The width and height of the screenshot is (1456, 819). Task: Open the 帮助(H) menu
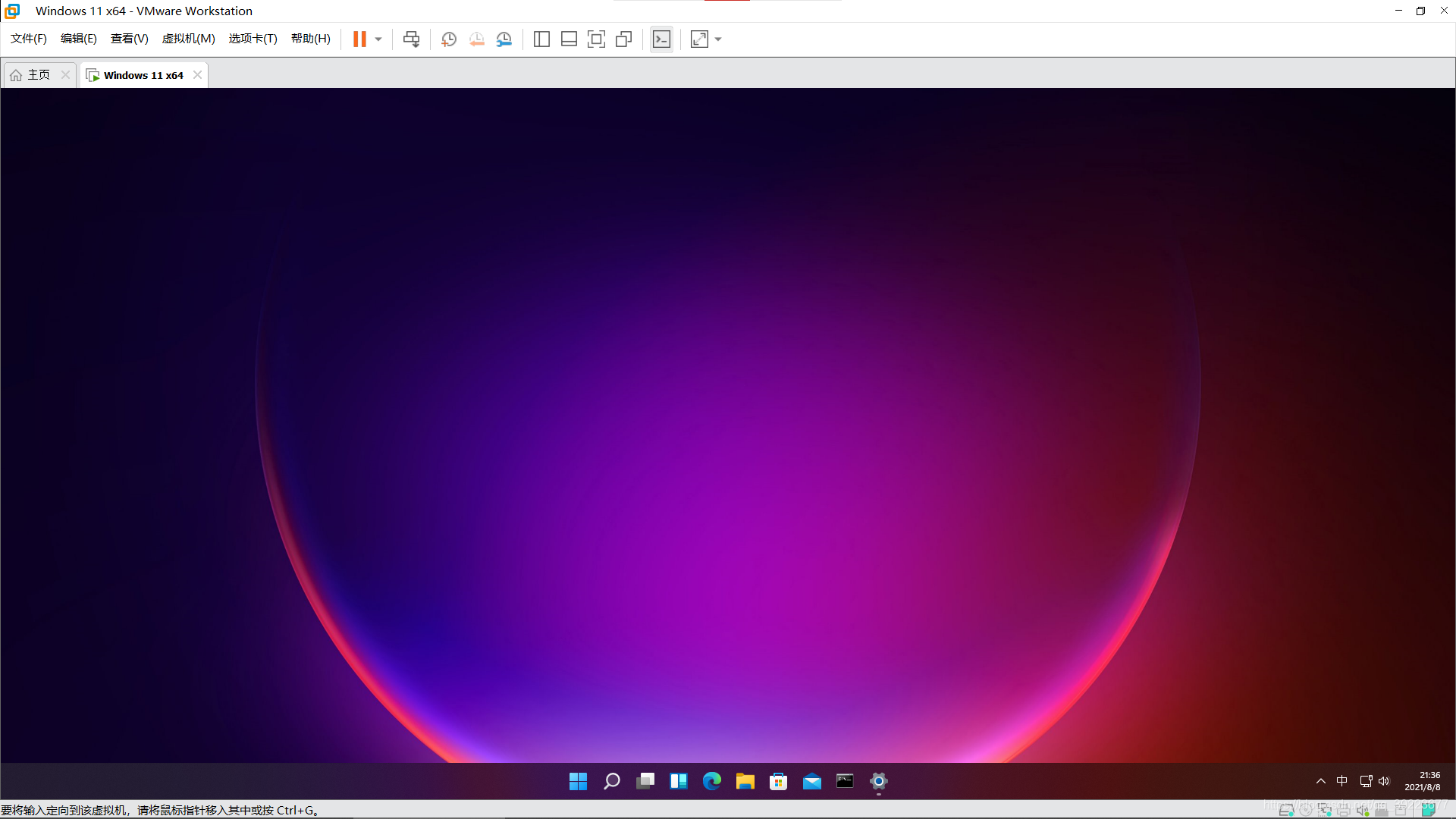(311, 39)
